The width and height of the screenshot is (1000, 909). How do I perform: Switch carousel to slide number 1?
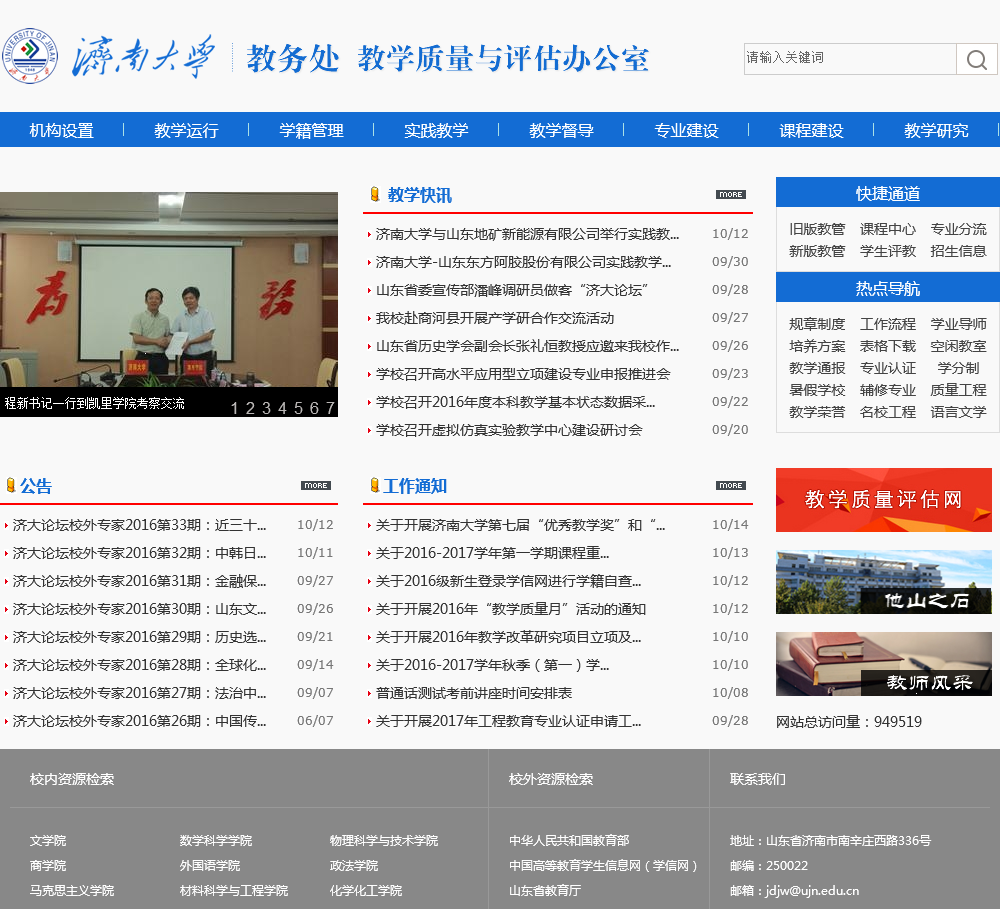234,408
